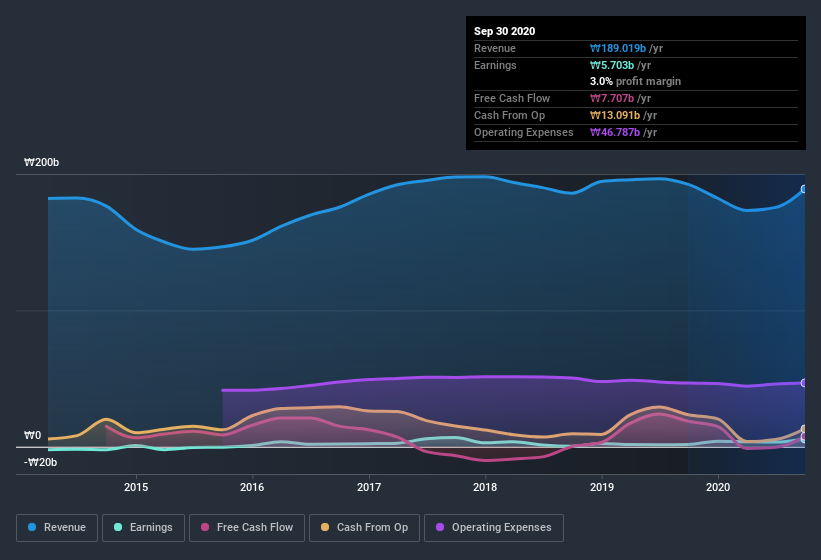821x560 pixels.
Task: Click the Operating Expenses label in tooltip
Action: tap(524, 132)
